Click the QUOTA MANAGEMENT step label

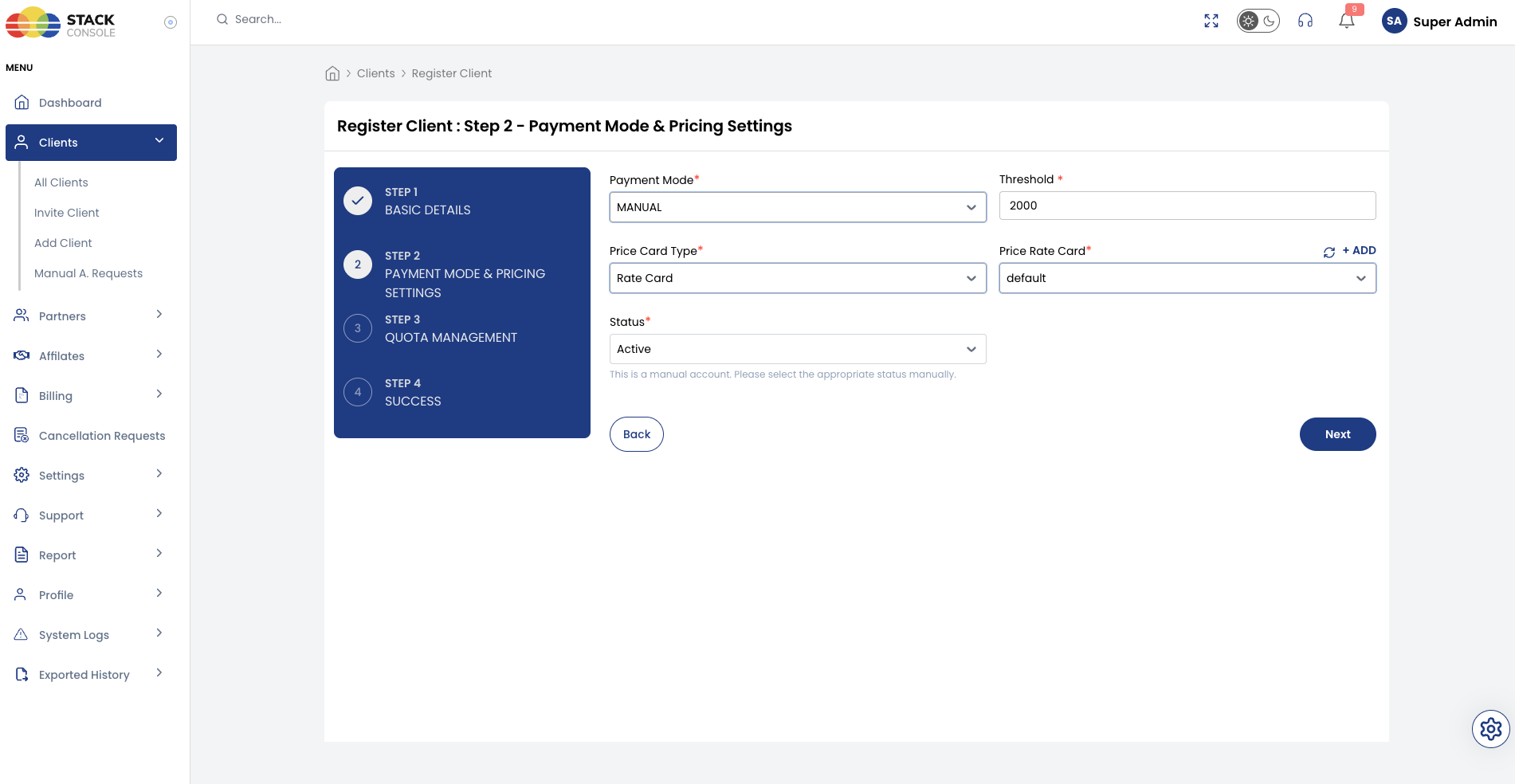(x=451, y=338)
